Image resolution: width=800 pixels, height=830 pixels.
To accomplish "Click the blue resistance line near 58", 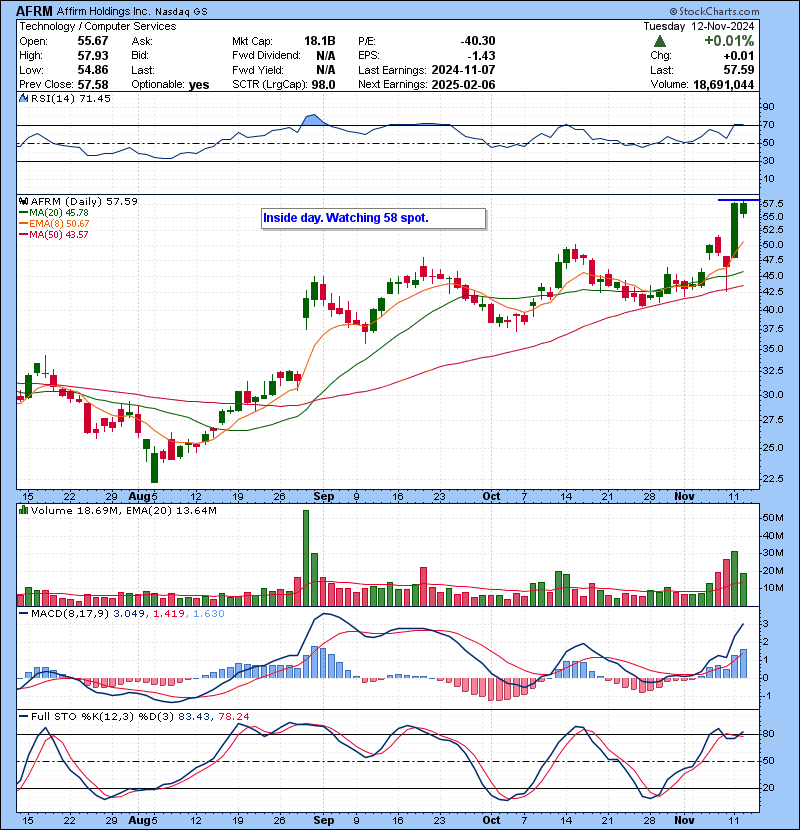I will pyautogui.click(x=738, y=200).
